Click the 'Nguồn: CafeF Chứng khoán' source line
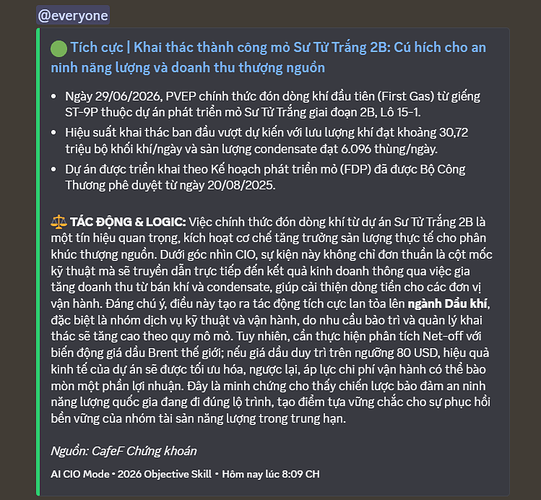Image resolution: width=541 pixels, height=500 pixels. coord(124,451)
